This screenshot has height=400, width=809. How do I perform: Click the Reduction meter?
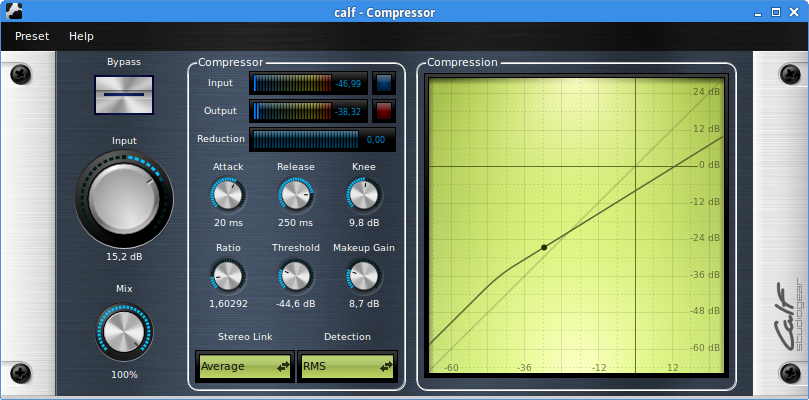(322, 139)
